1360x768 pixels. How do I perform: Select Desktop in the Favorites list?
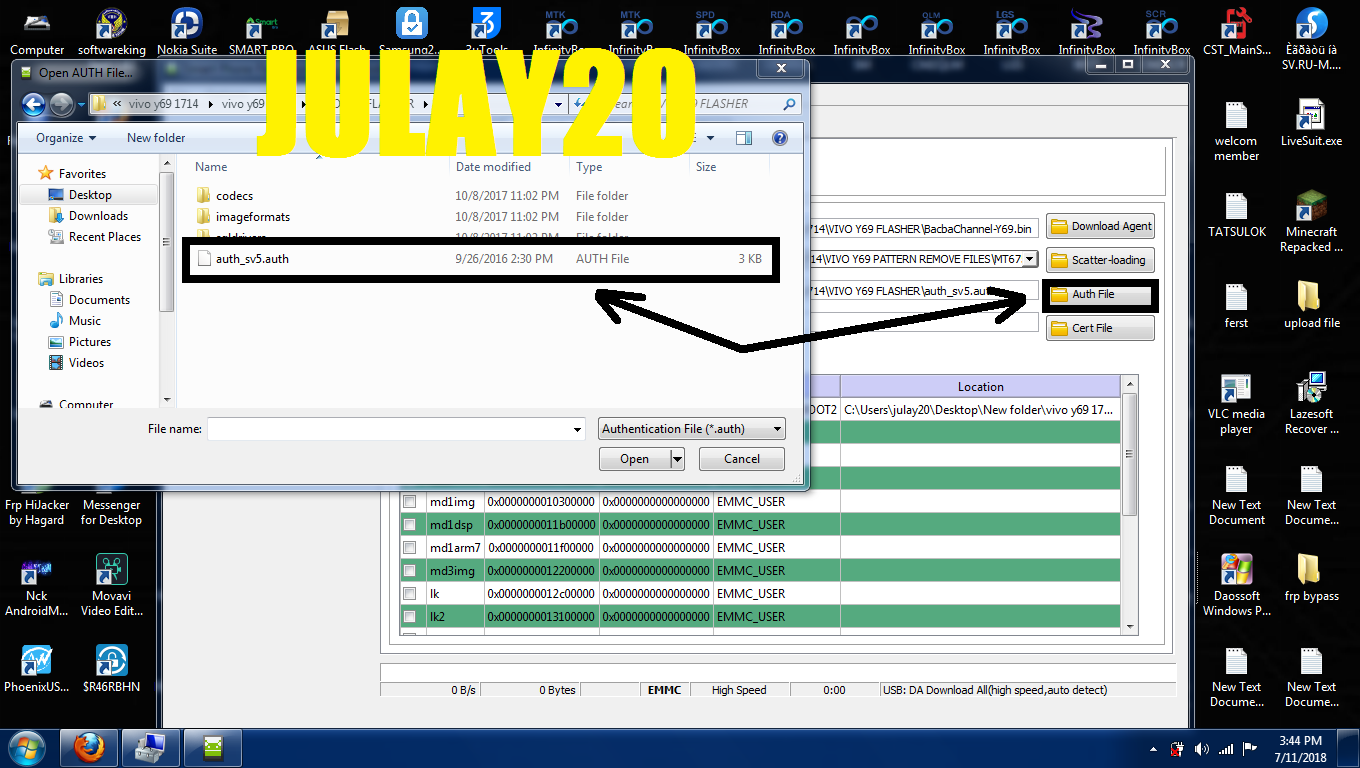90,195
